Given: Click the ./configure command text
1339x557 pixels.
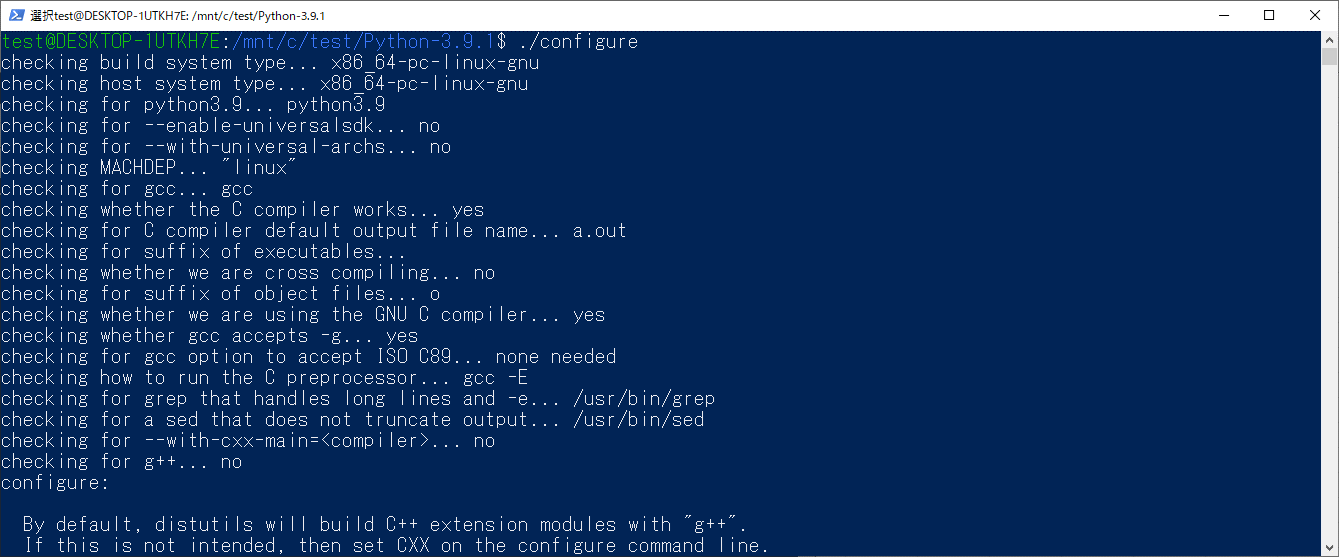Looking at the screenshot, I should click(579, 42).
